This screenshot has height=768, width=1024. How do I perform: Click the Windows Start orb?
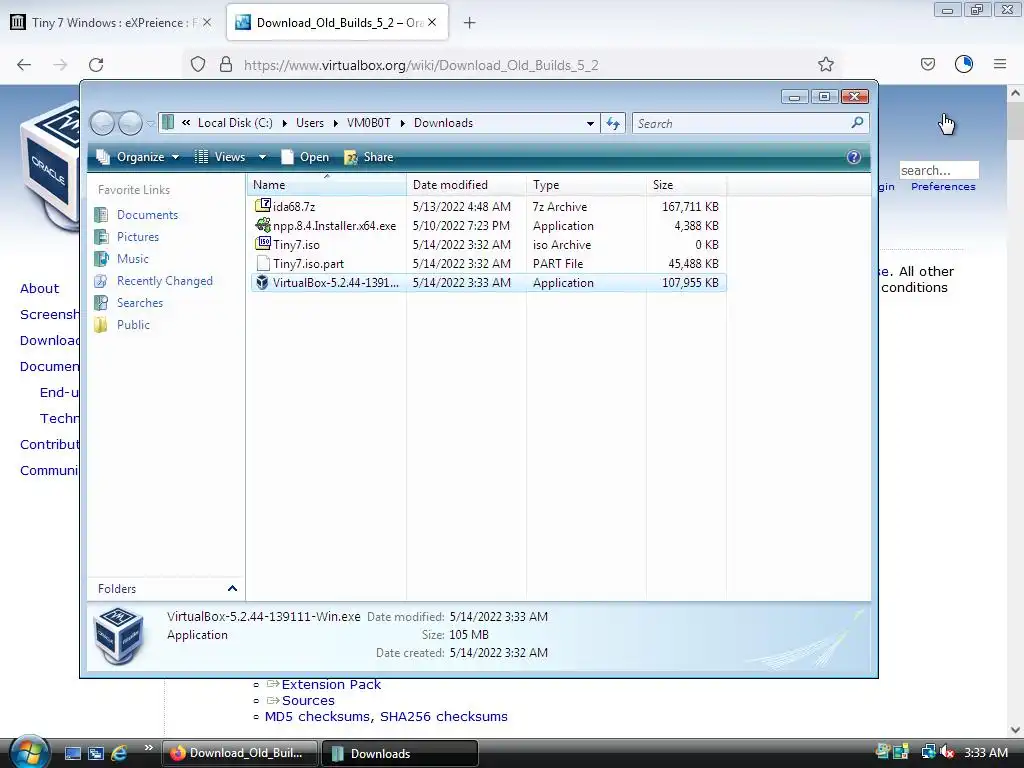pos(28,752)
